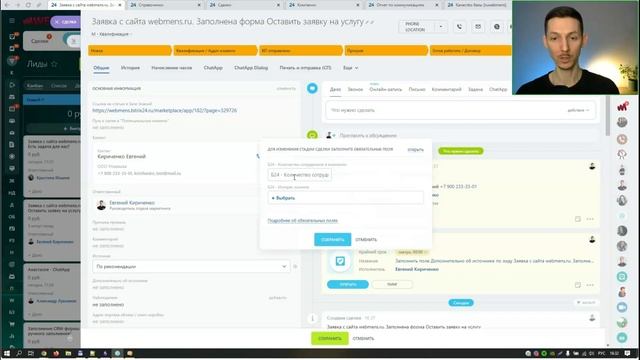Image resolution: width=640 pixels, height=360 pixels.
Task: Open the hamburger menu in left sidebar
Action: click(12, 20)
